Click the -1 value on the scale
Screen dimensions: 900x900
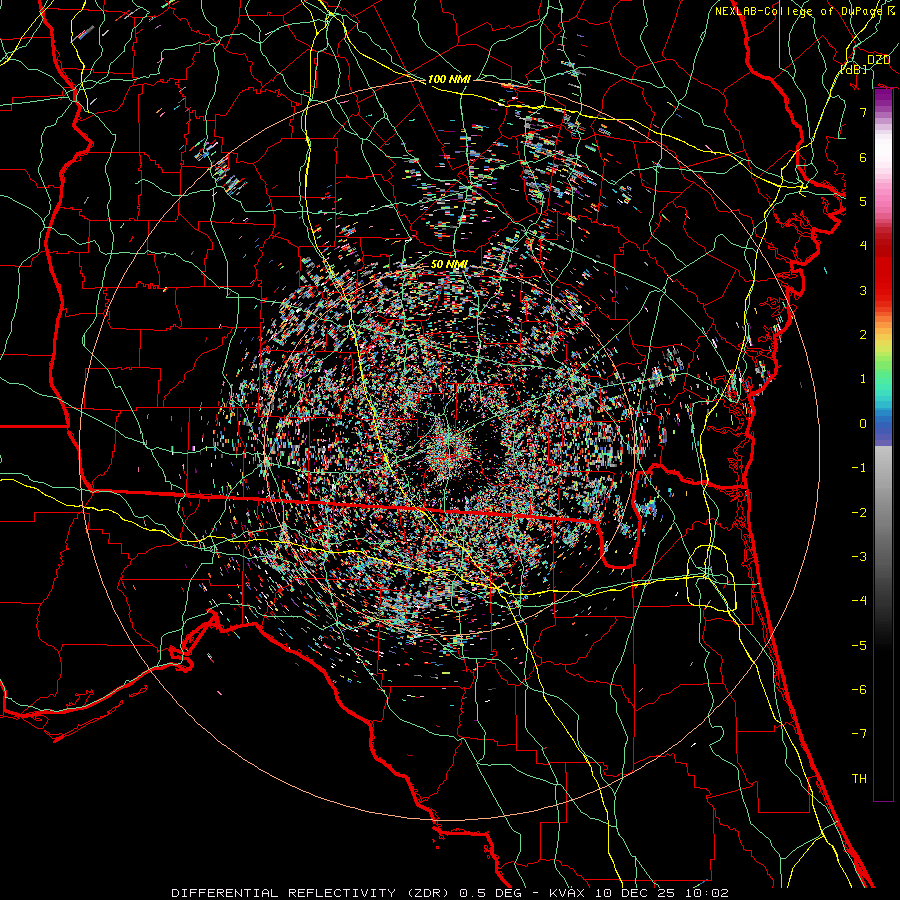859,468
